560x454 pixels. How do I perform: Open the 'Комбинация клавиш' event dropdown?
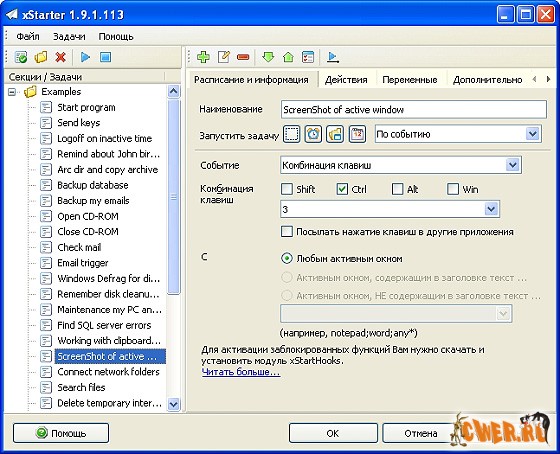pos(512,165)
